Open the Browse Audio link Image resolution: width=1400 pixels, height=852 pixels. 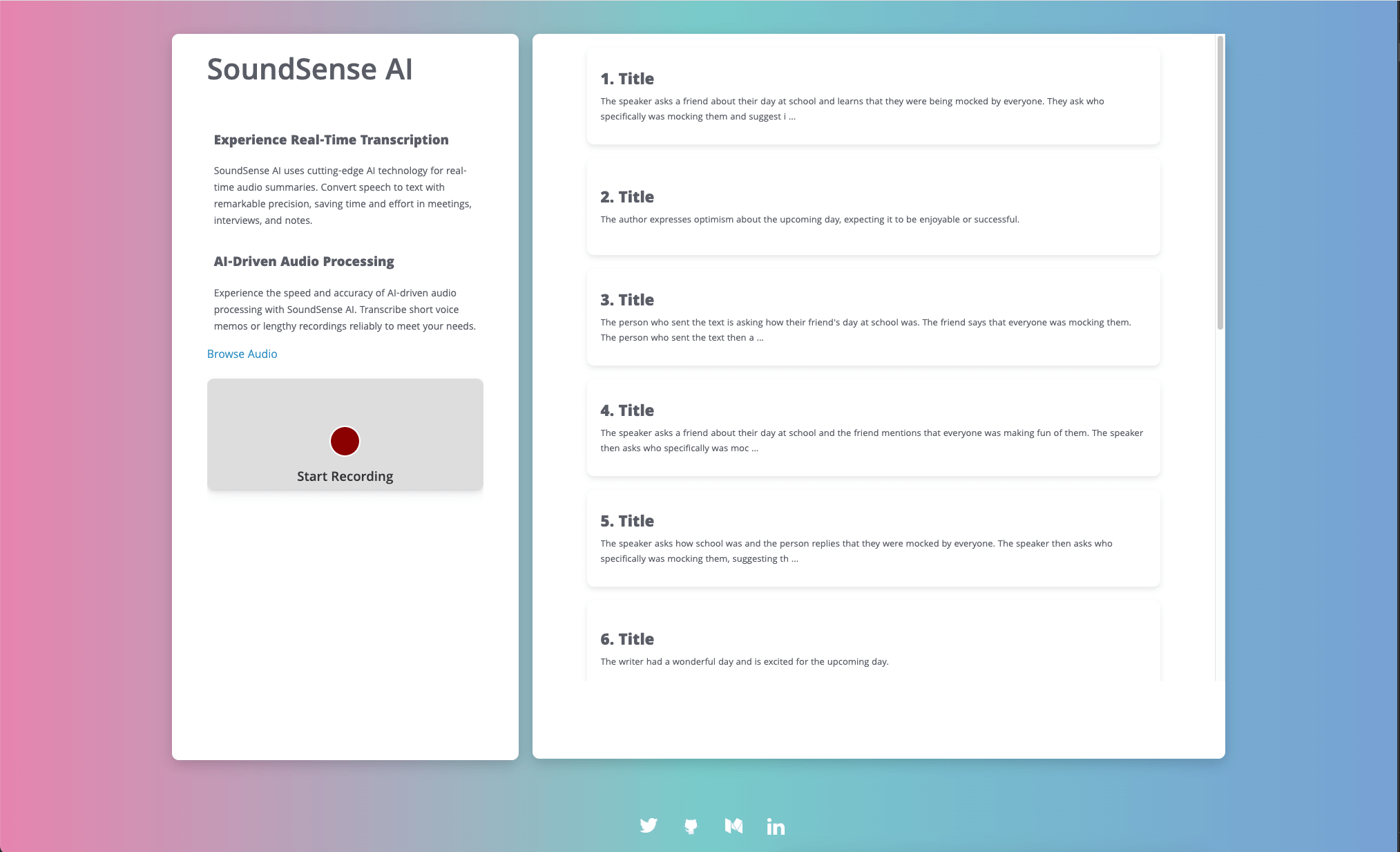[242, 354]
